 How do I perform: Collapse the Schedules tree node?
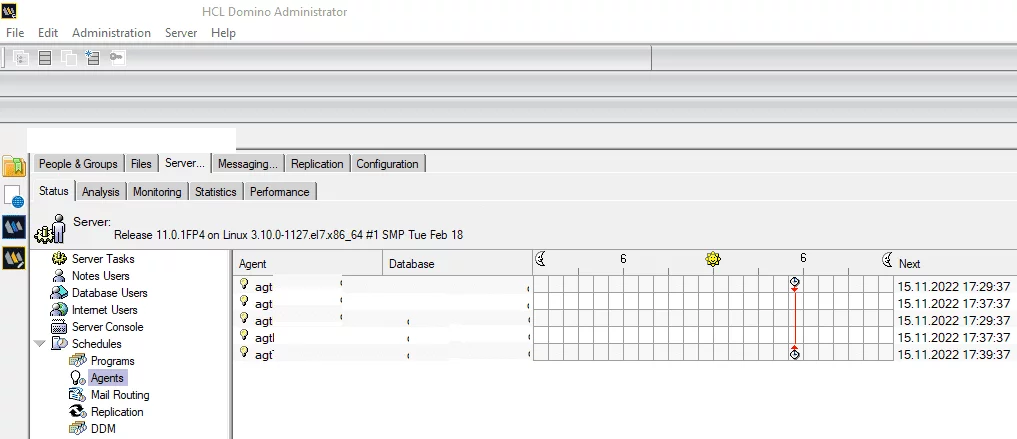(x=40, y=344)
